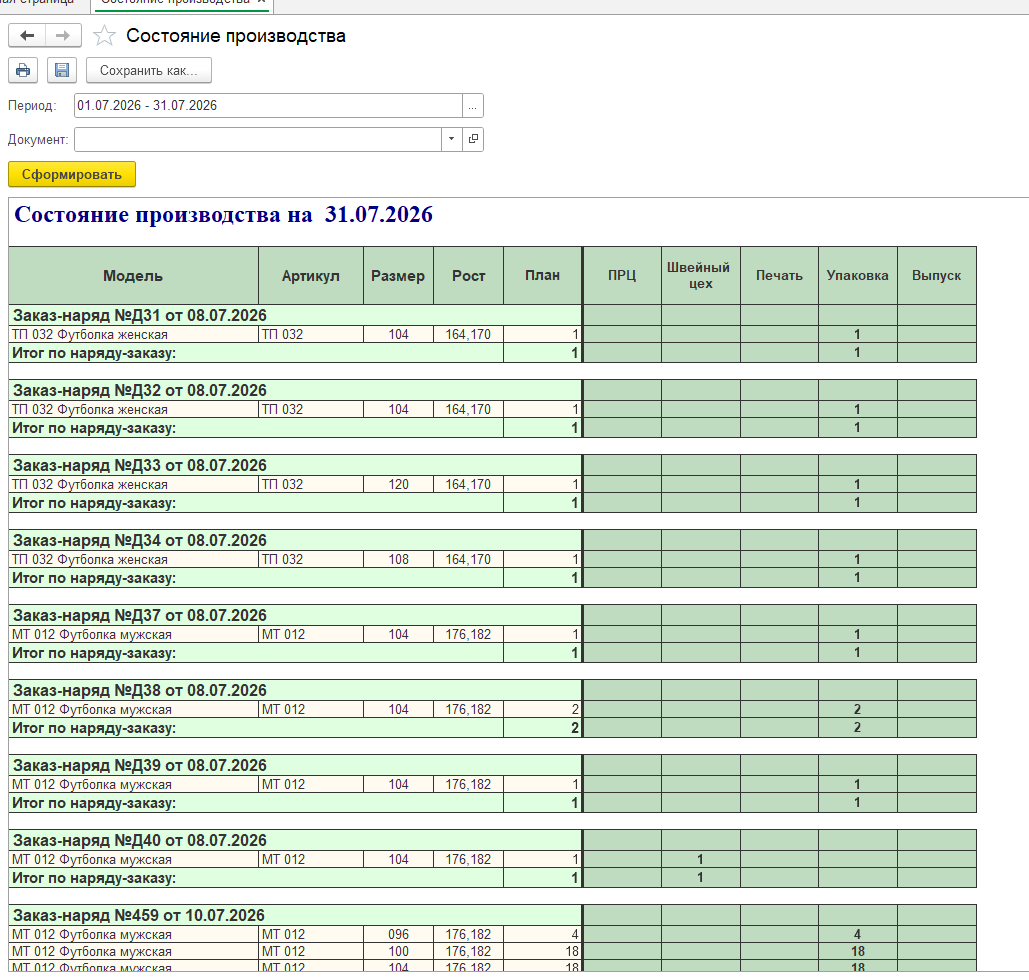
Task: Open period selection with ellipsis button
Action: (x=472, y=106)
